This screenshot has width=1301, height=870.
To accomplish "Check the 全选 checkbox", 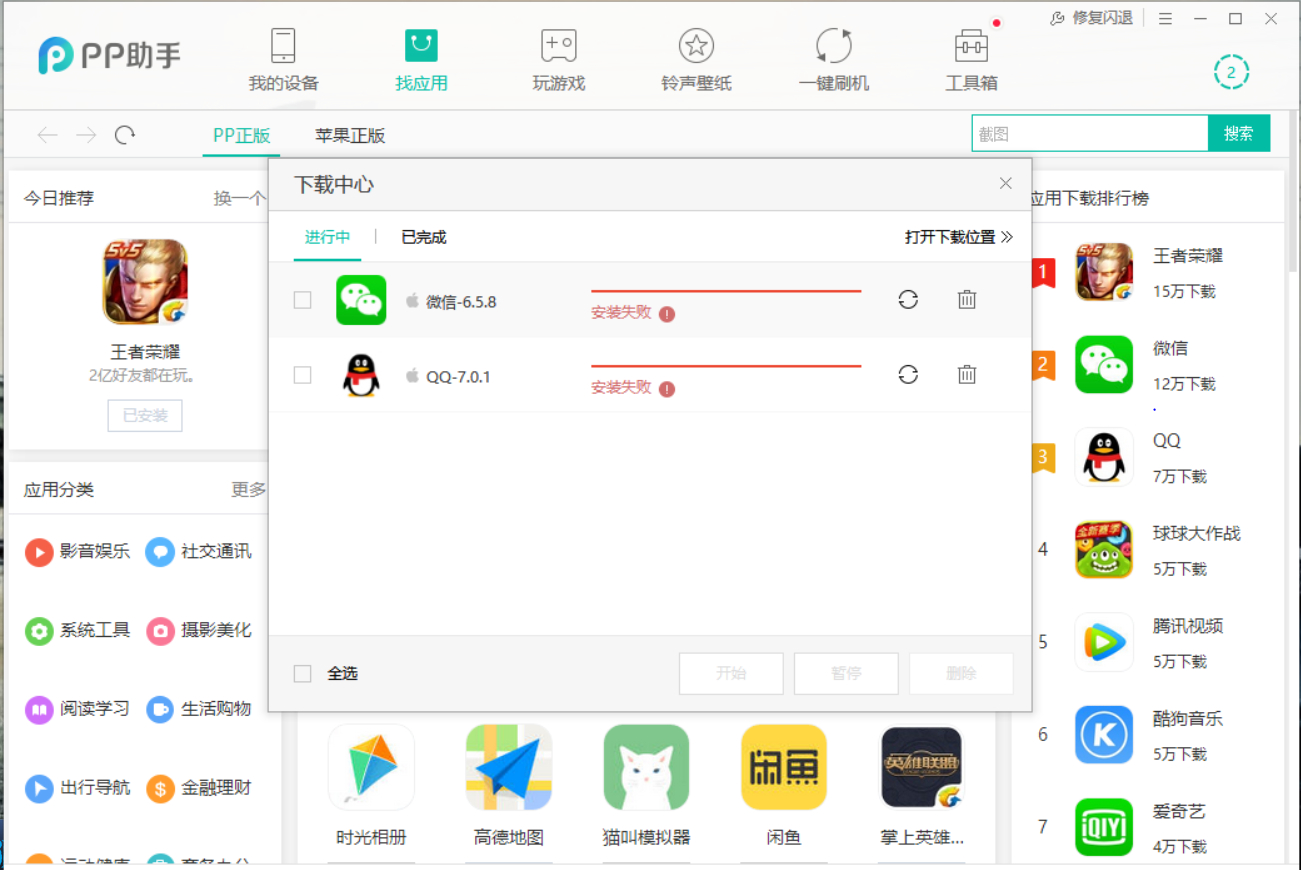I will click(302, 674).
